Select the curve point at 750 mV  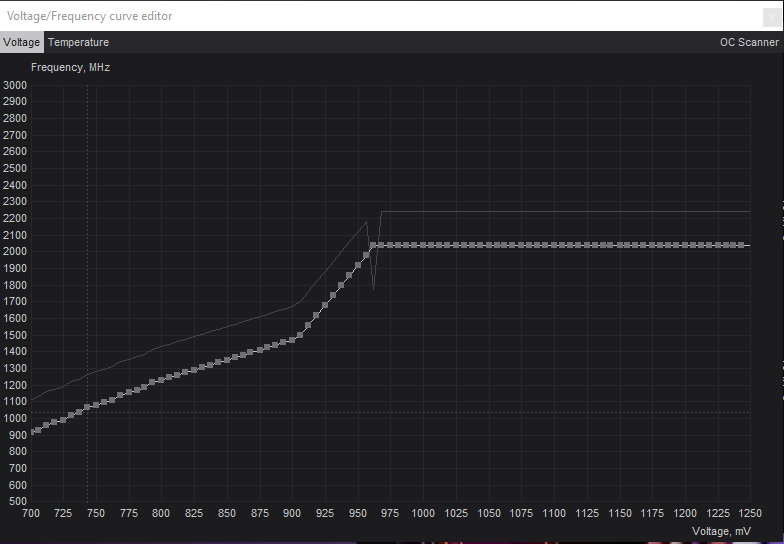point(96,405)
